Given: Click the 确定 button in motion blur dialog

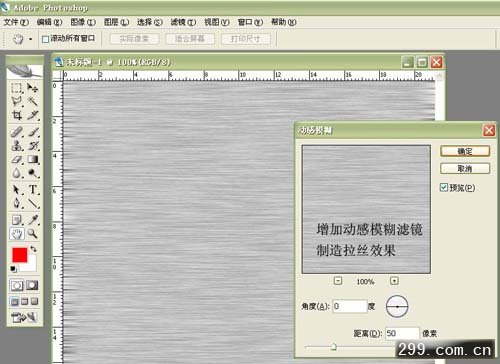Looking at the screenshot, I should (465, 151).
